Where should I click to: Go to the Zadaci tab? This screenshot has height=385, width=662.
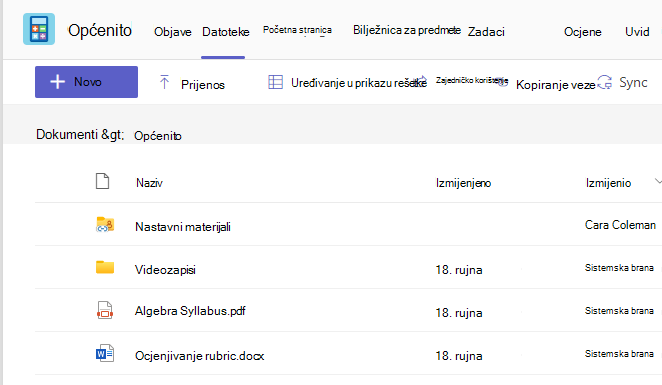pyautogui.click(x=486, y=32)
